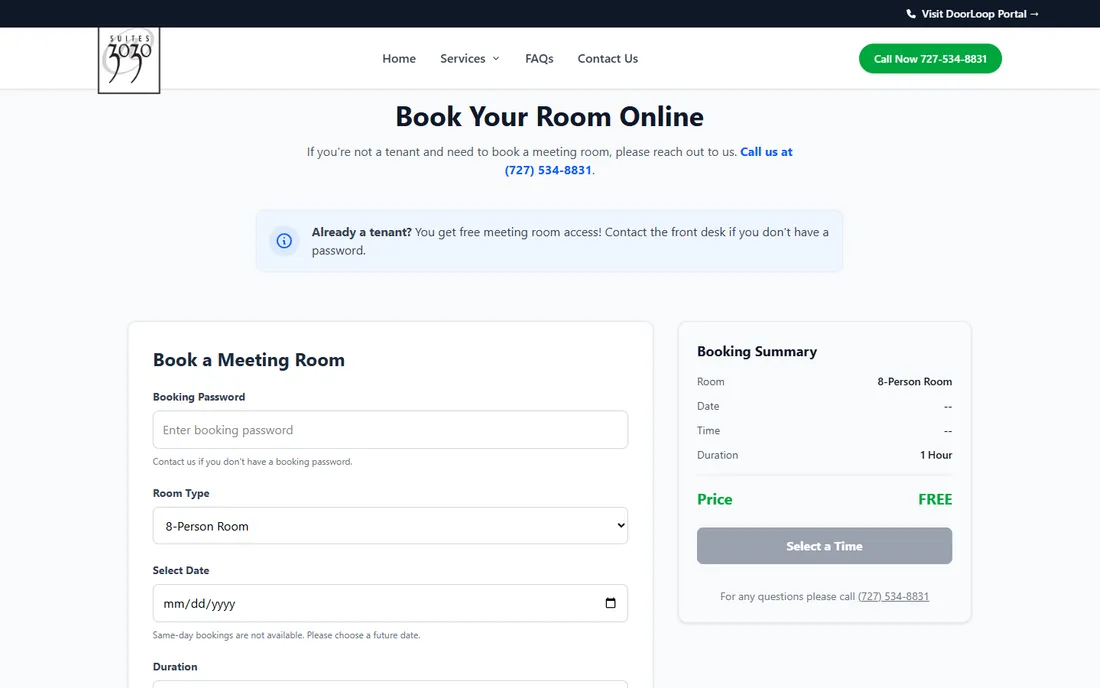Click the Call us at (727) 534-8831 link

point(648,161)
